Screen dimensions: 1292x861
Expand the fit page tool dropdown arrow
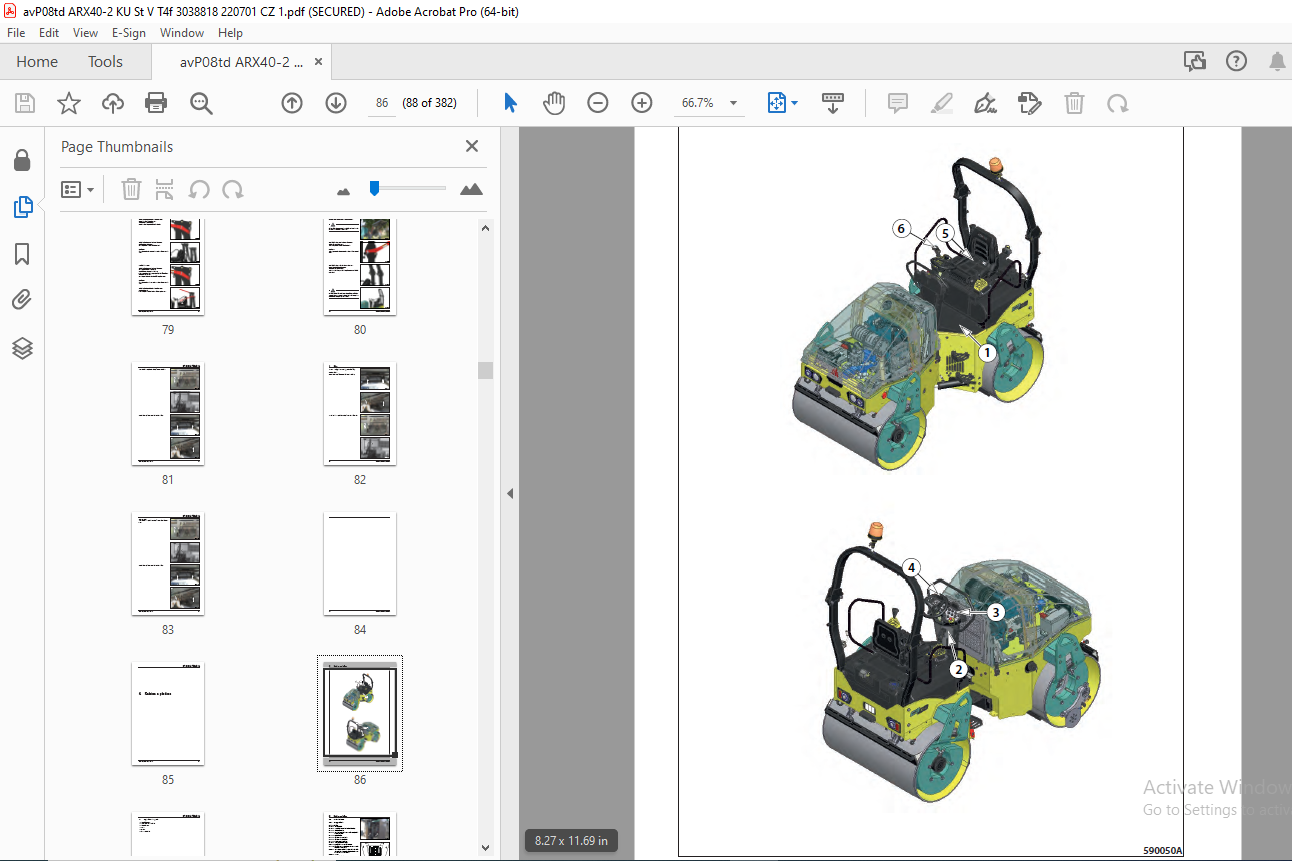(795, 103)
